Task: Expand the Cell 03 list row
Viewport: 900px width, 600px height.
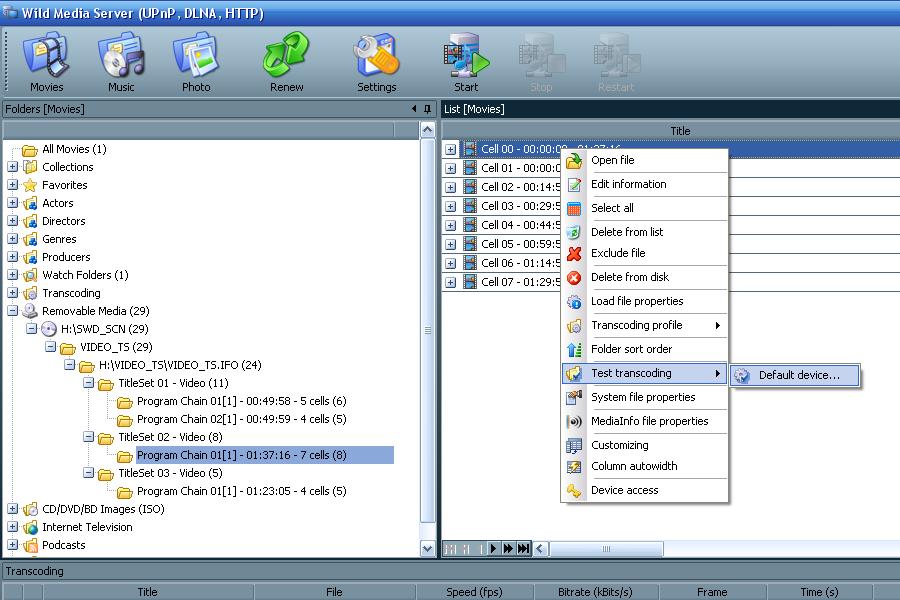Action: point(450,206)
